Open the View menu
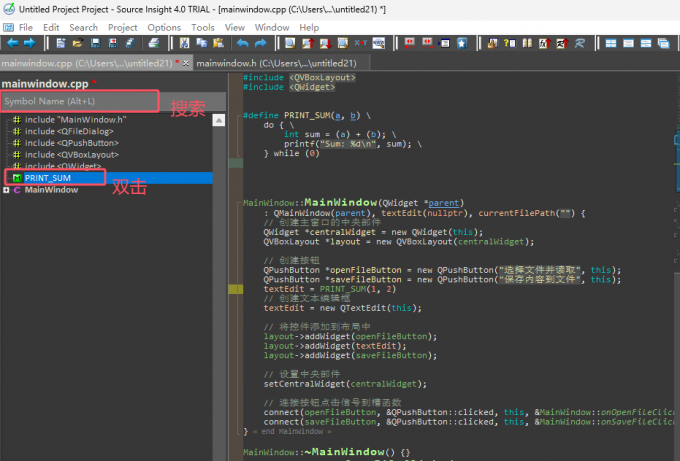Image resolution: width=680 pixels, height=461 pixels. (x=235, y=27)
